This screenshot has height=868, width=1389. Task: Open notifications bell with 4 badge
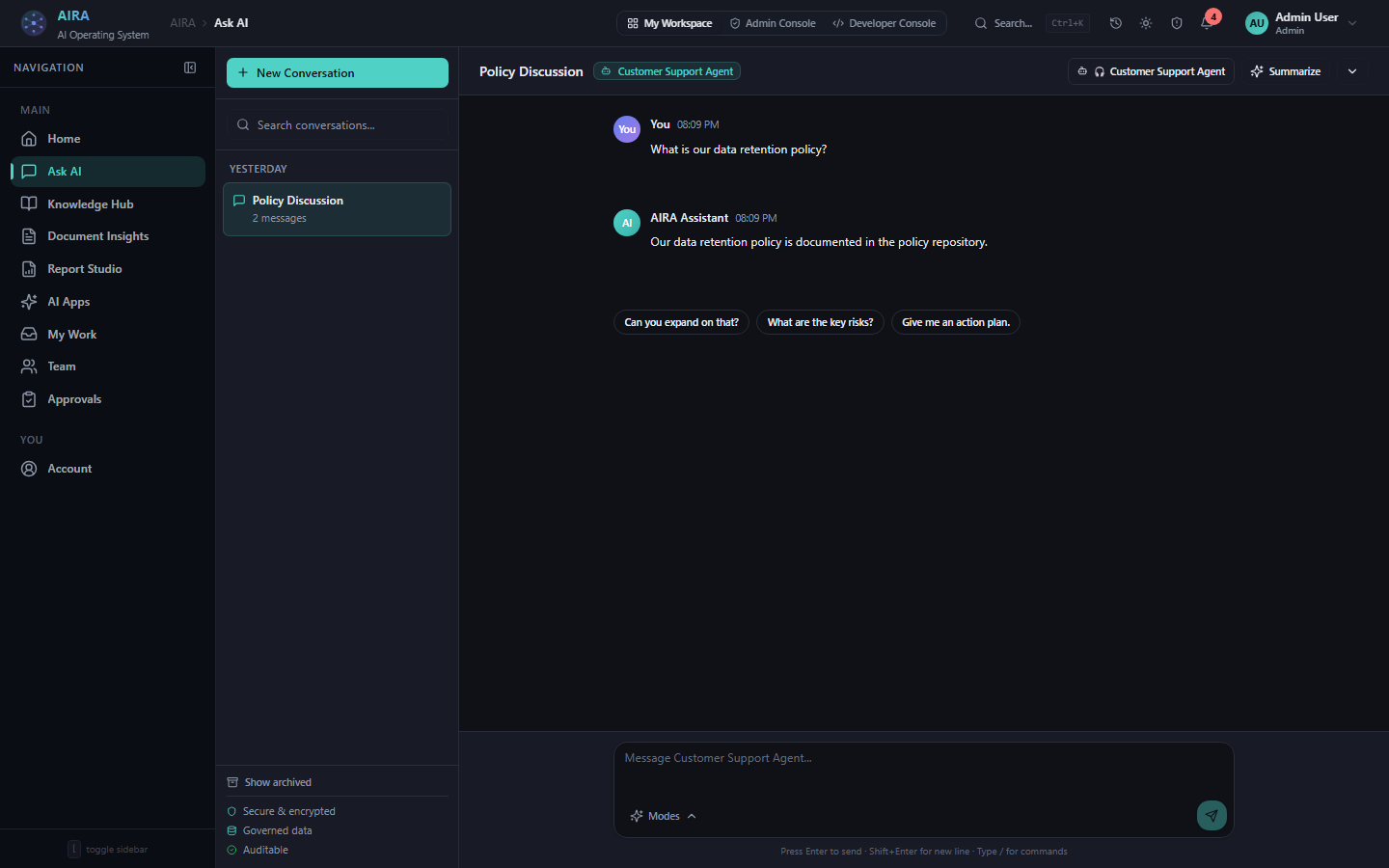coord(1208,21)
